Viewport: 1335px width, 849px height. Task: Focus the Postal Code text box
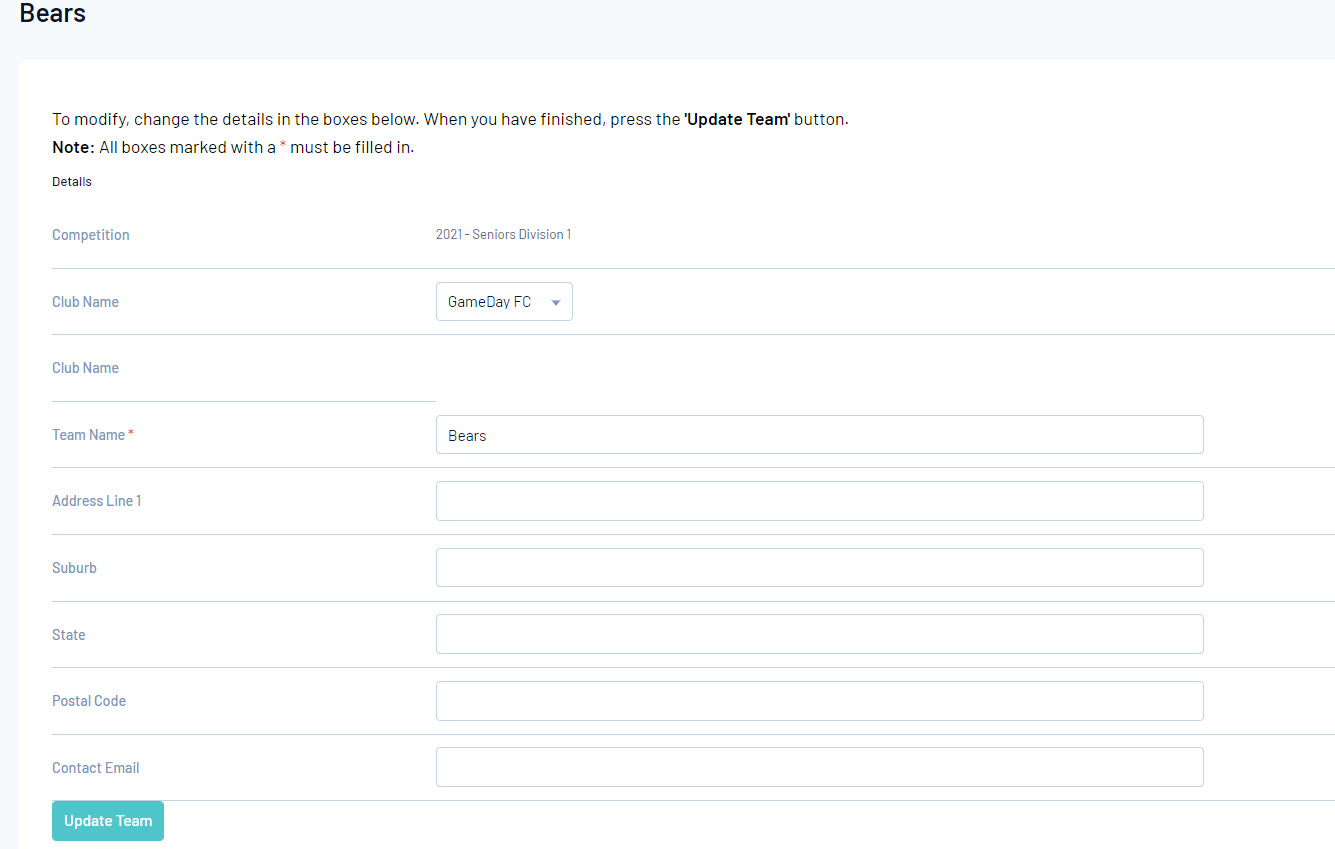click(820, 701)
